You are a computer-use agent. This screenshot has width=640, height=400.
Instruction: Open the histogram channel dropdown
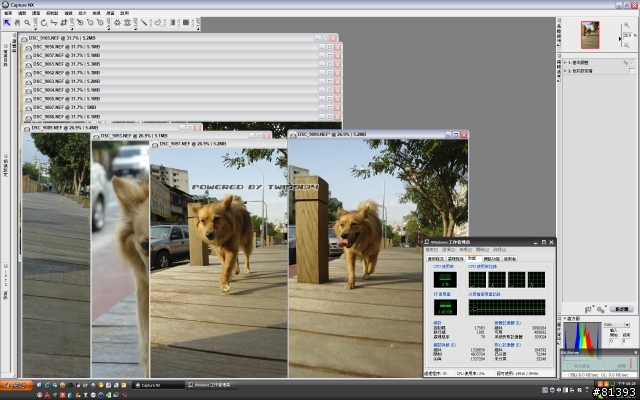pyautogui.click(x=627, y=325)
